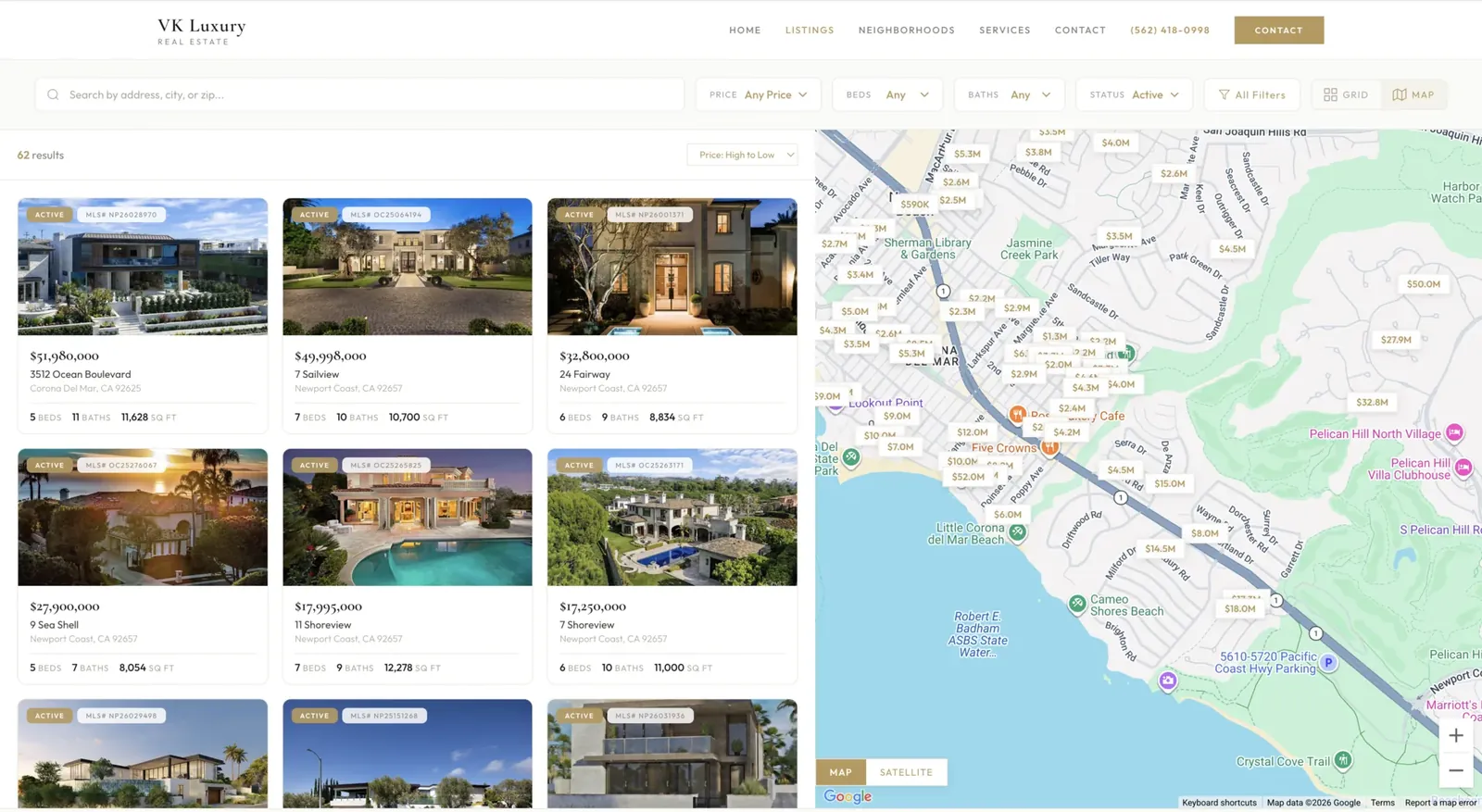Select the $4.5M marker near Sandcastle Dr
Screen dimensions: 1482x812
coord(1232,249)
